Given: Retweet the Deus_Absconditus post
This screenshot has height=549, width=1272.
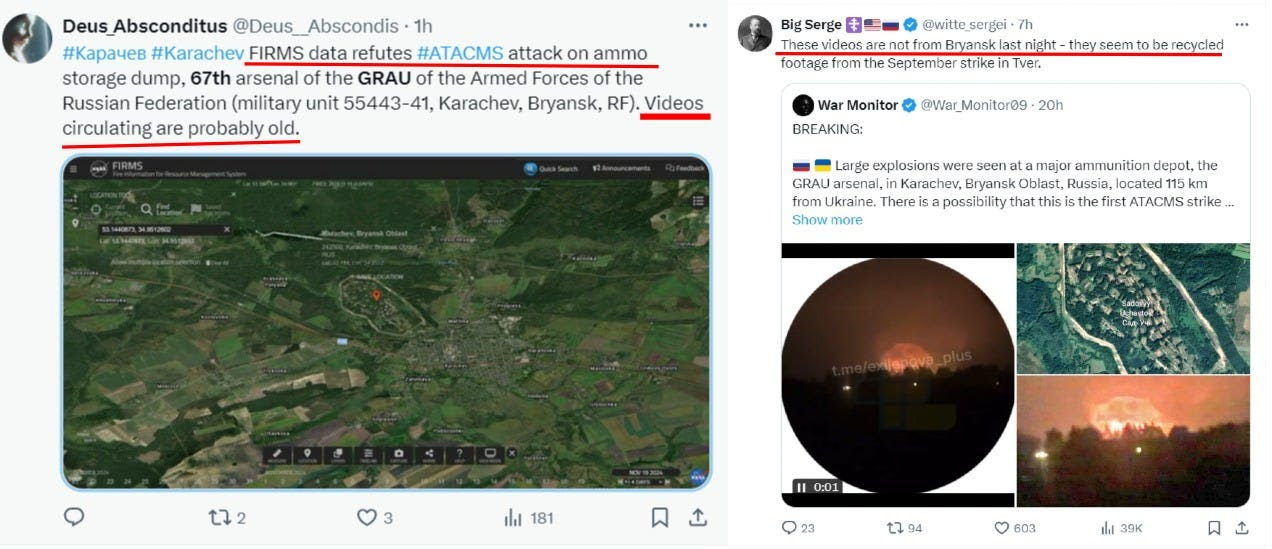Looking at the screenshot, I should click(219, 517).
